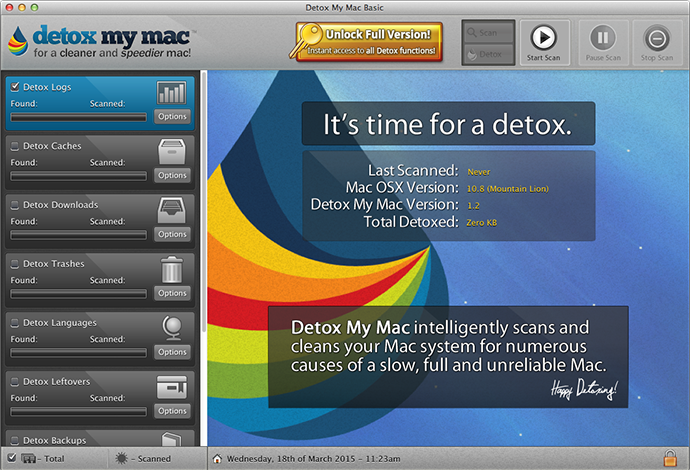Screen dimensions: 690x470
Task: Click the Detox Leftovers progress bar
Action: coord(78,412)
